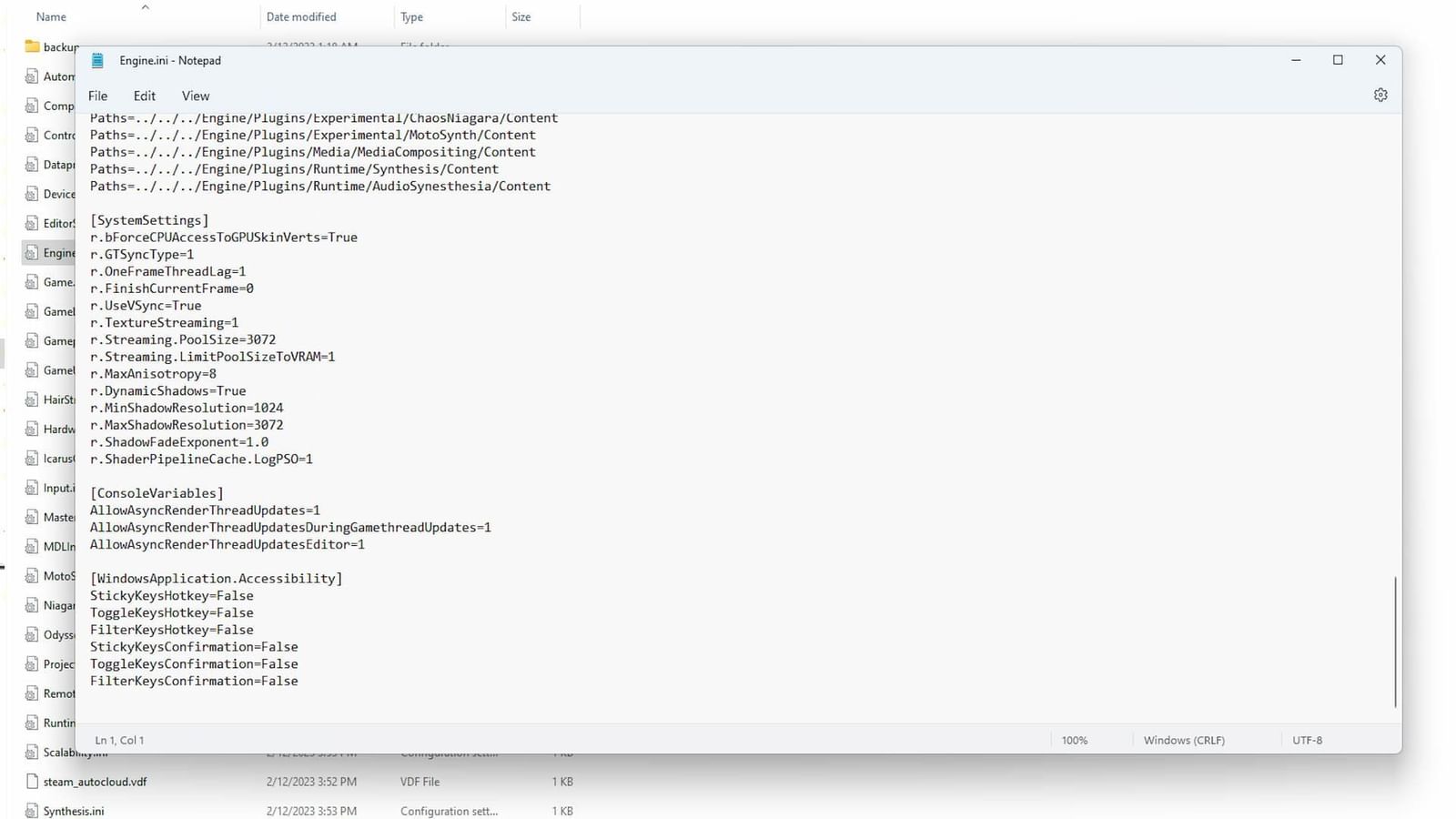This screenshot has height=819, width=1456.
Task: Select the Icarus config file icon
Action: click(x=33, y=459)
